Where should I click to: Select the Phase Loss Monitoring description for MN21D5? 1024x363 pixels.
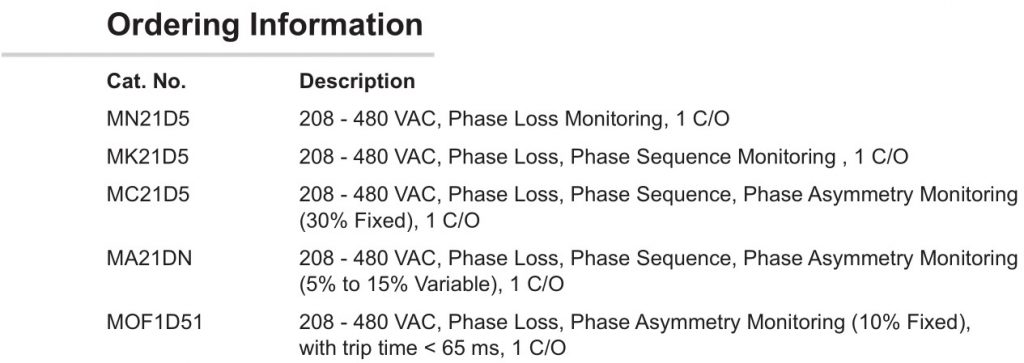point(514,119)
